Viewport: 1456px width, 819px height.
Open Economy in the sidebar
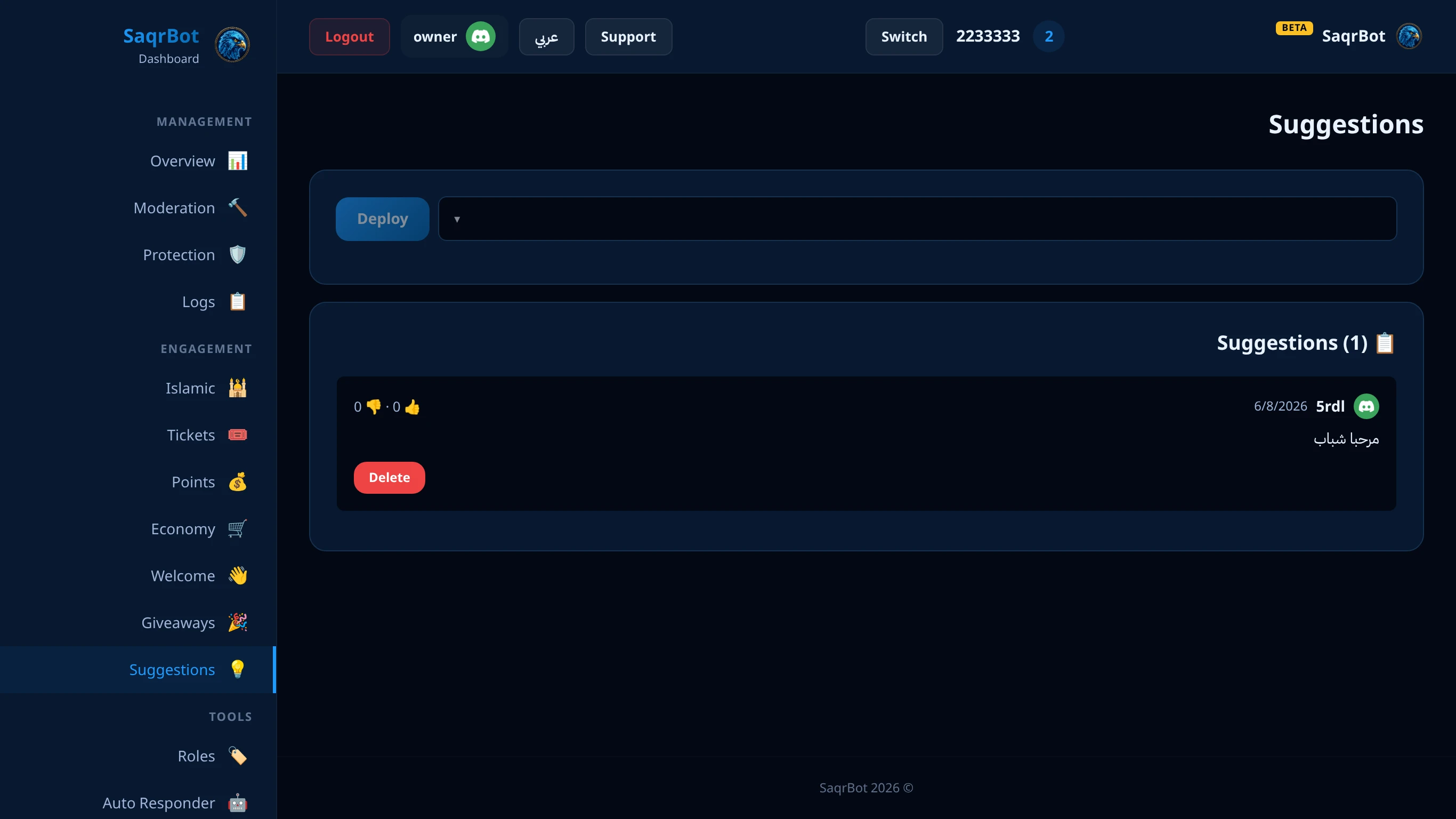(138, 529)
